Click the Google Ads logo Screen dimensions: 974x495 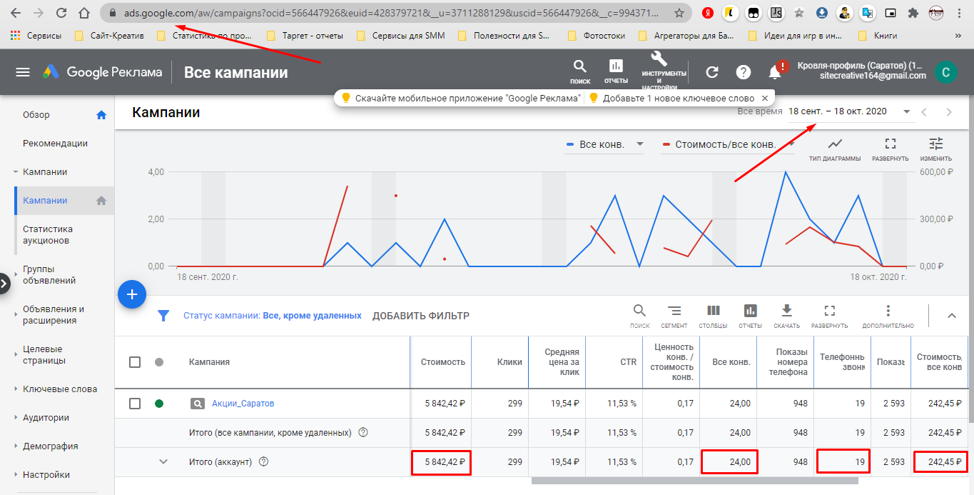click(51, 72)
